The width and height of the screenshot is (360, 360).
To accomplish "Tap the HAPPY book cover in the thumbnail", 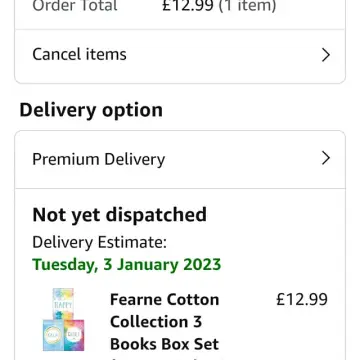I will pyautogui.click(x=63, y=303).
